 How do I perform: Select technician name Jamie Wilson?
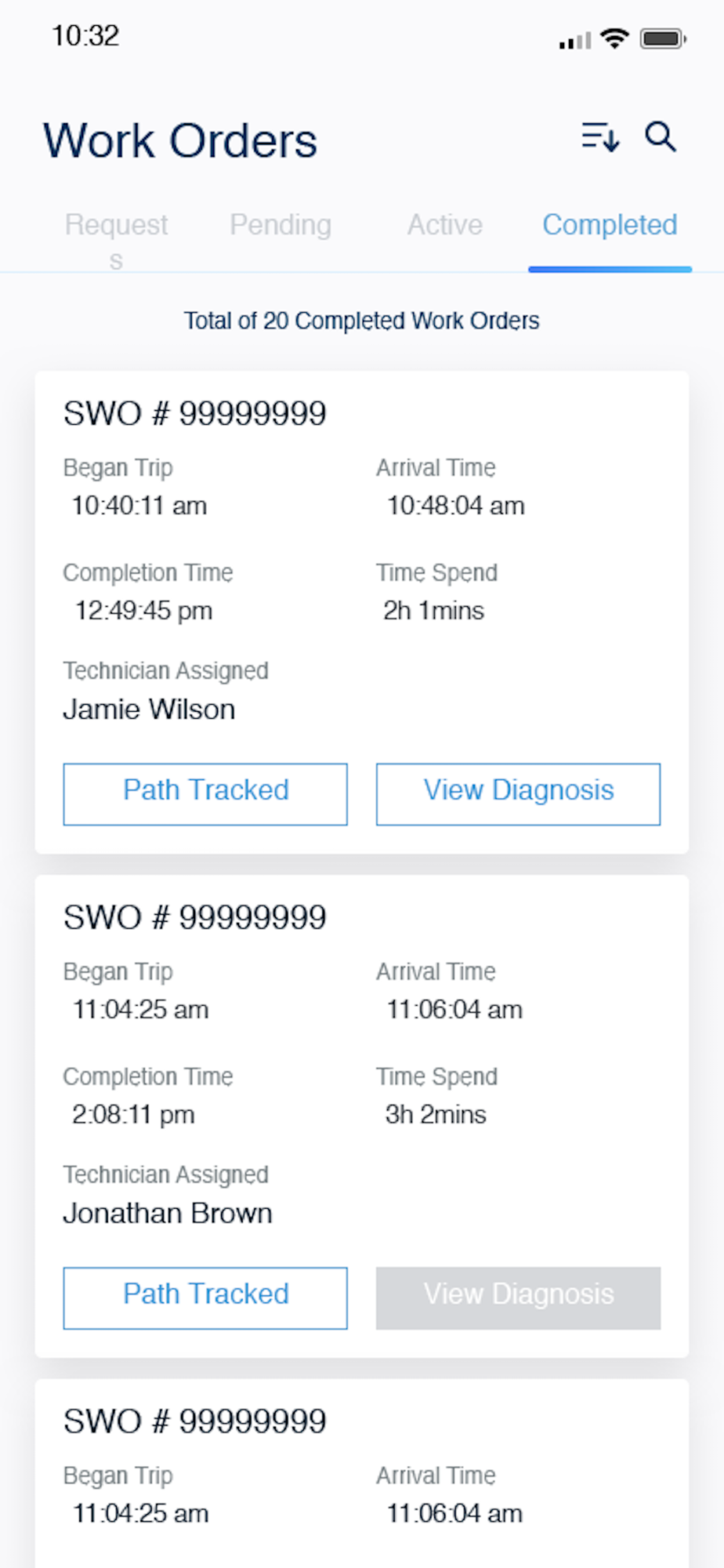click(149, 710)
